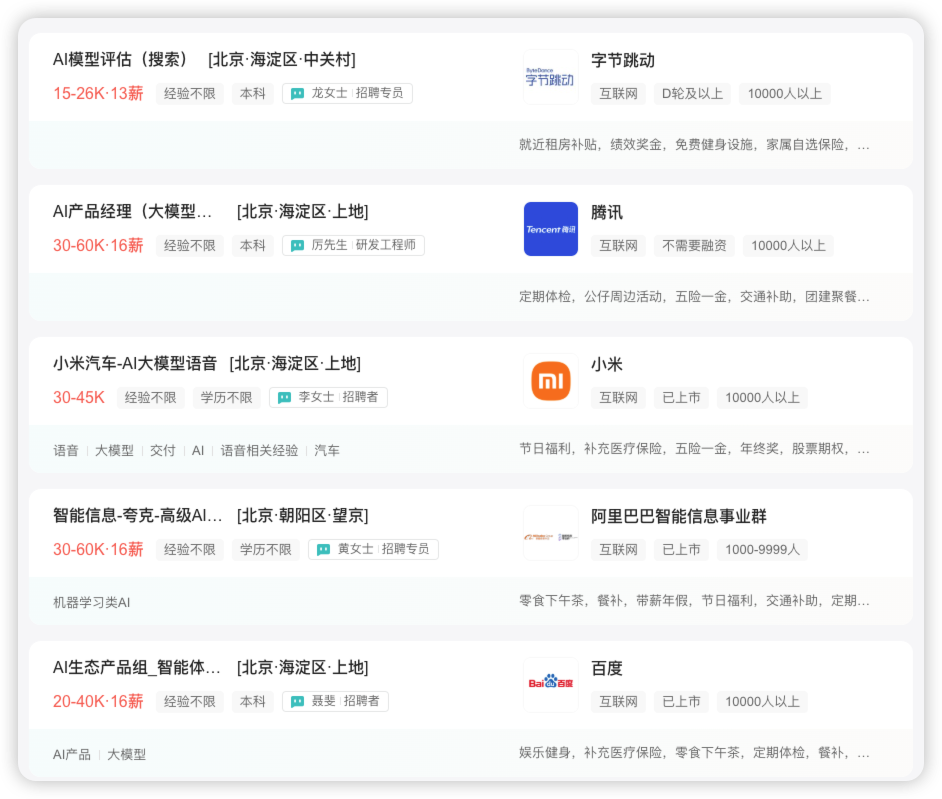Open the Alibaba 智能信息 company logo
This screenshot has height=799, width=942.
[x=550, y=533]
